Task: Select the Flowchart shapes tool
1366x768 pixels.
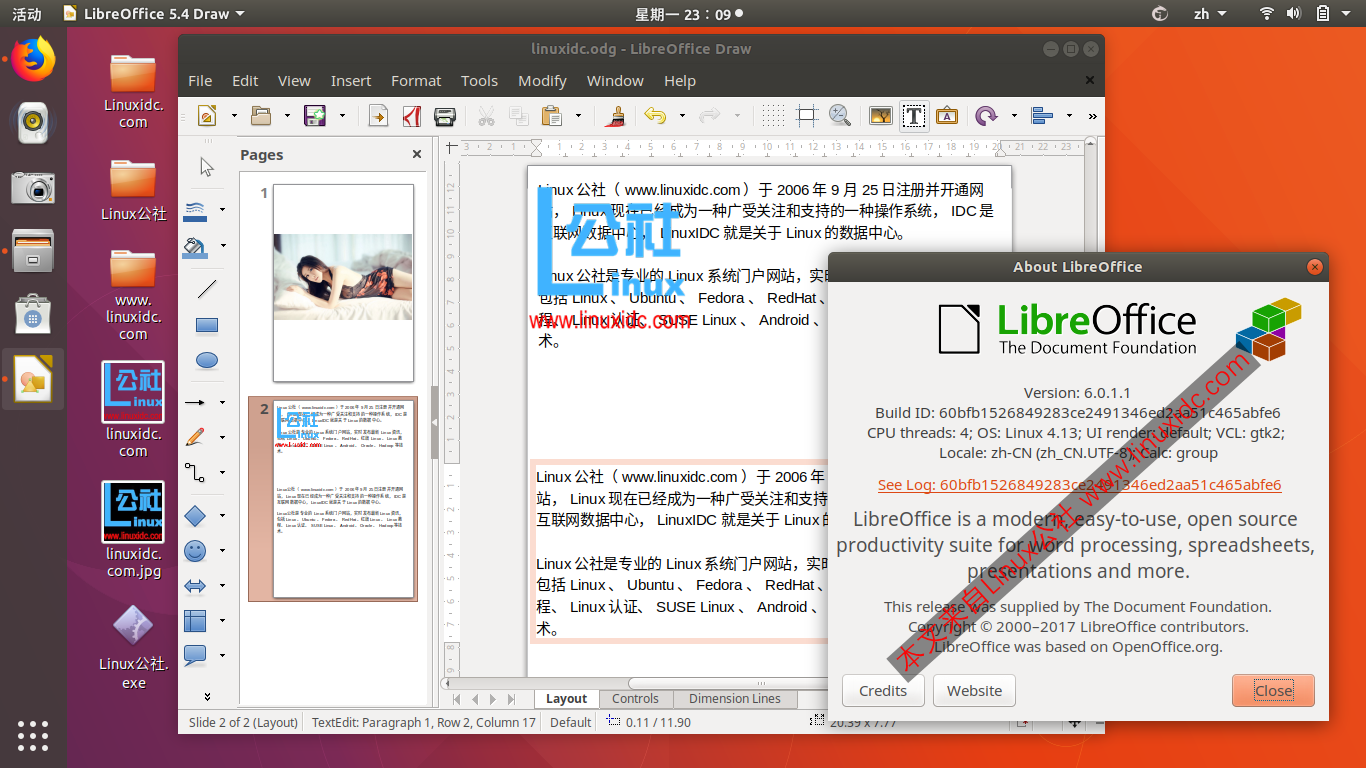Action: [195, 621]
